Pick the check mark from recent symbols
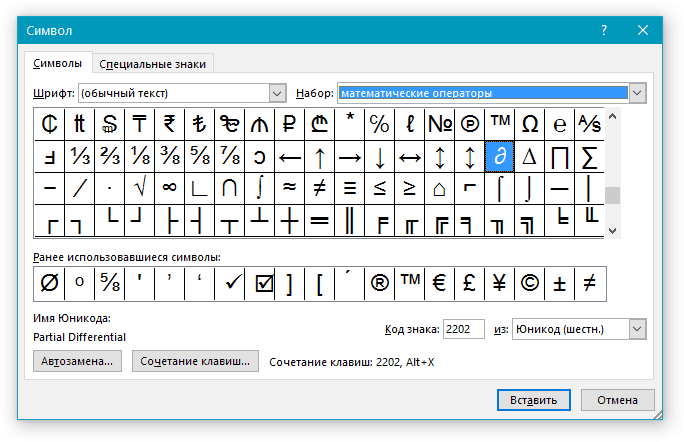This screenshot has width=684, height=442. [229, 284]
